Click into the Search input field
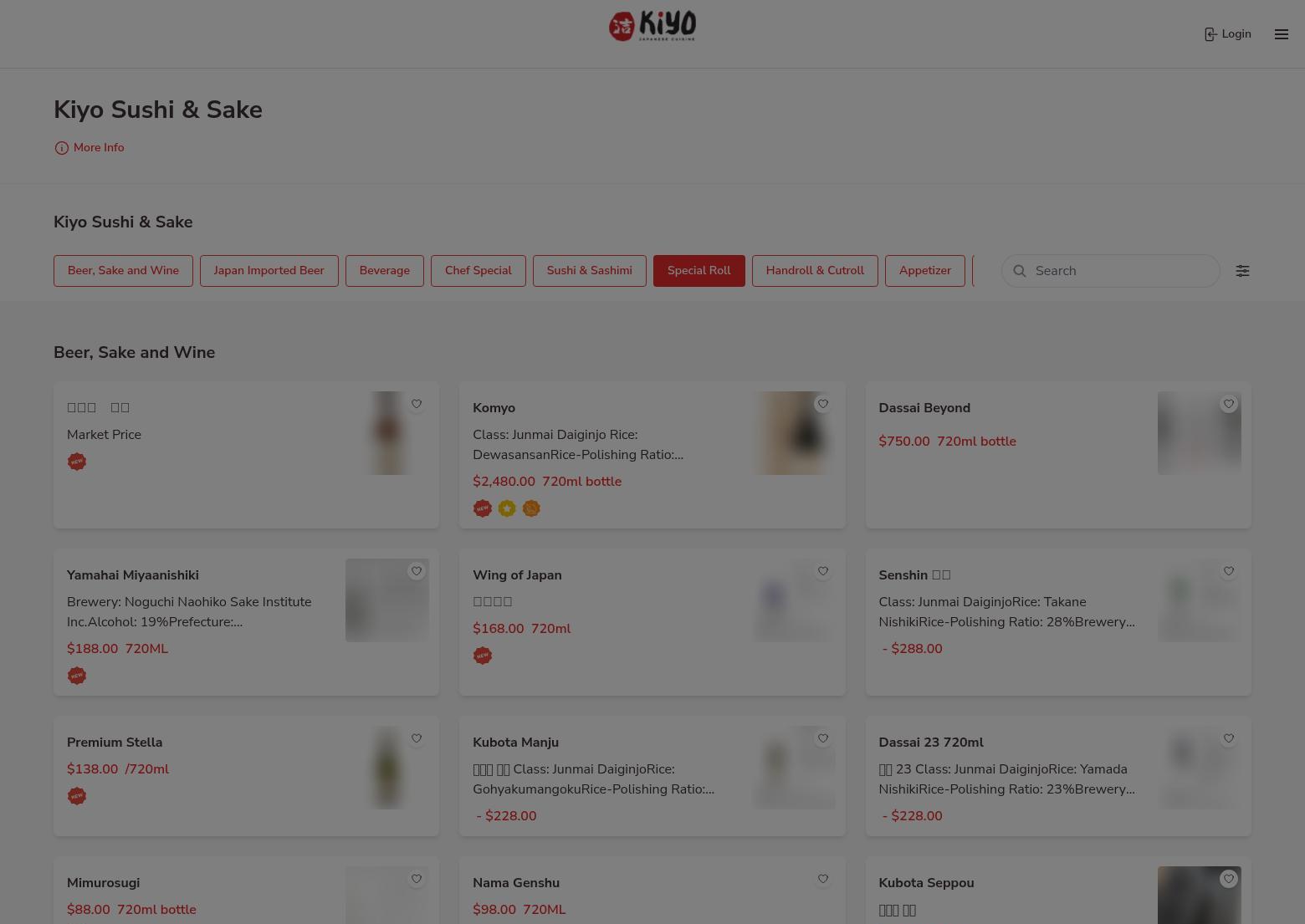Screen dimensions: 1305x924 tap(1121, 271)
